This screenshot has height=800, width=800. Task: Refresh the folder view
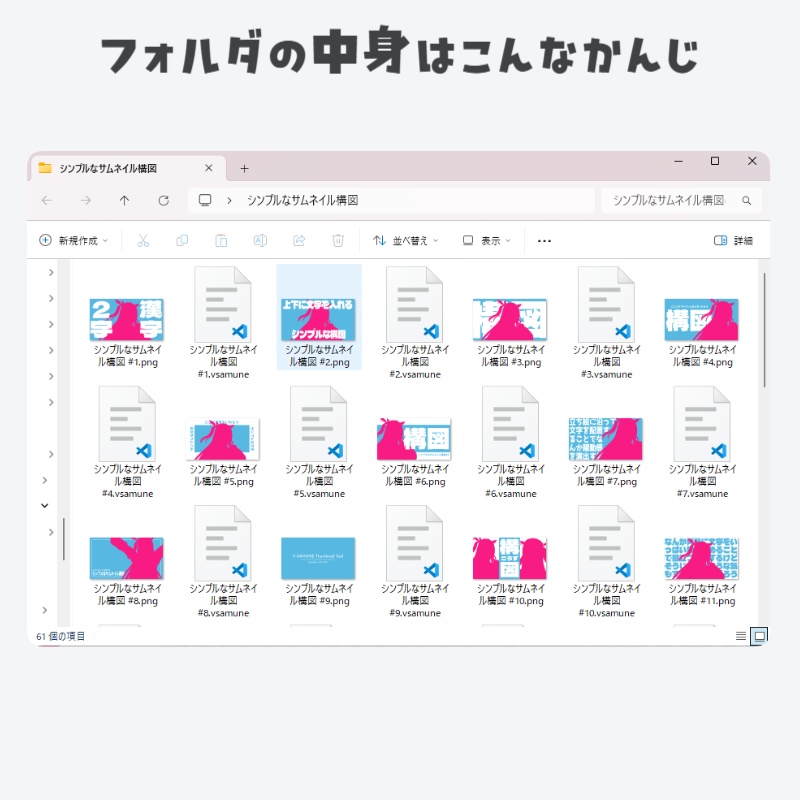tap(163, 200)
